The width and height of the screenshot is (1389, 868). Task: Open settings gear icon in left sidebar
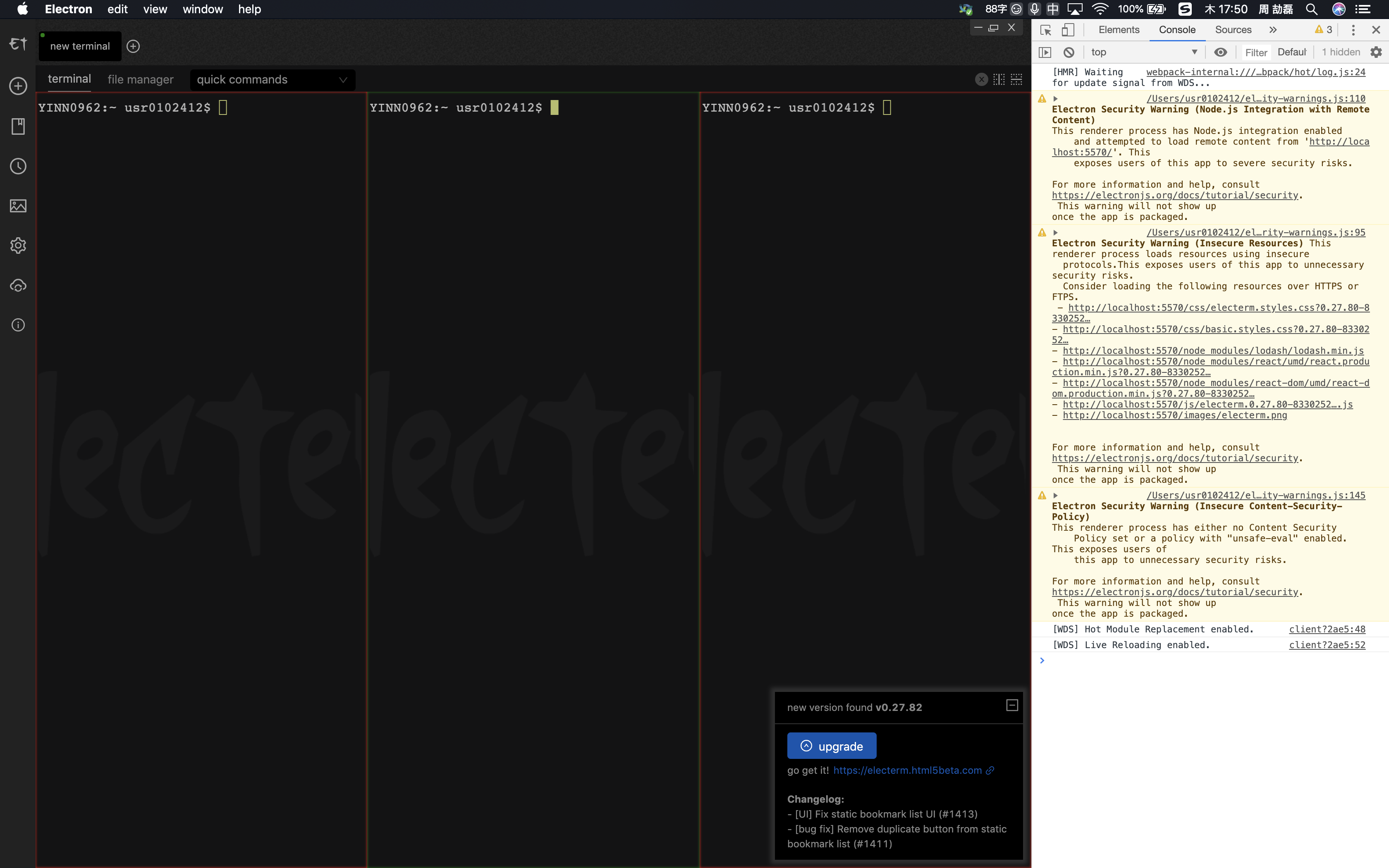coord(18,246)
